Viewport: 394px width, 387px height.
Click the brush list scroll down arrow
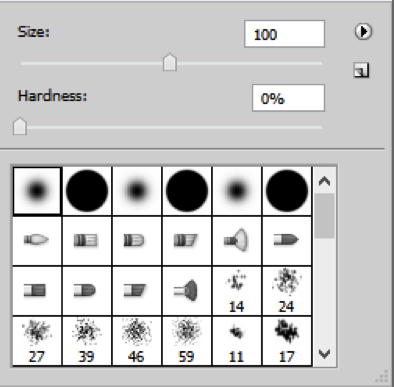click(x=324, y=353)
